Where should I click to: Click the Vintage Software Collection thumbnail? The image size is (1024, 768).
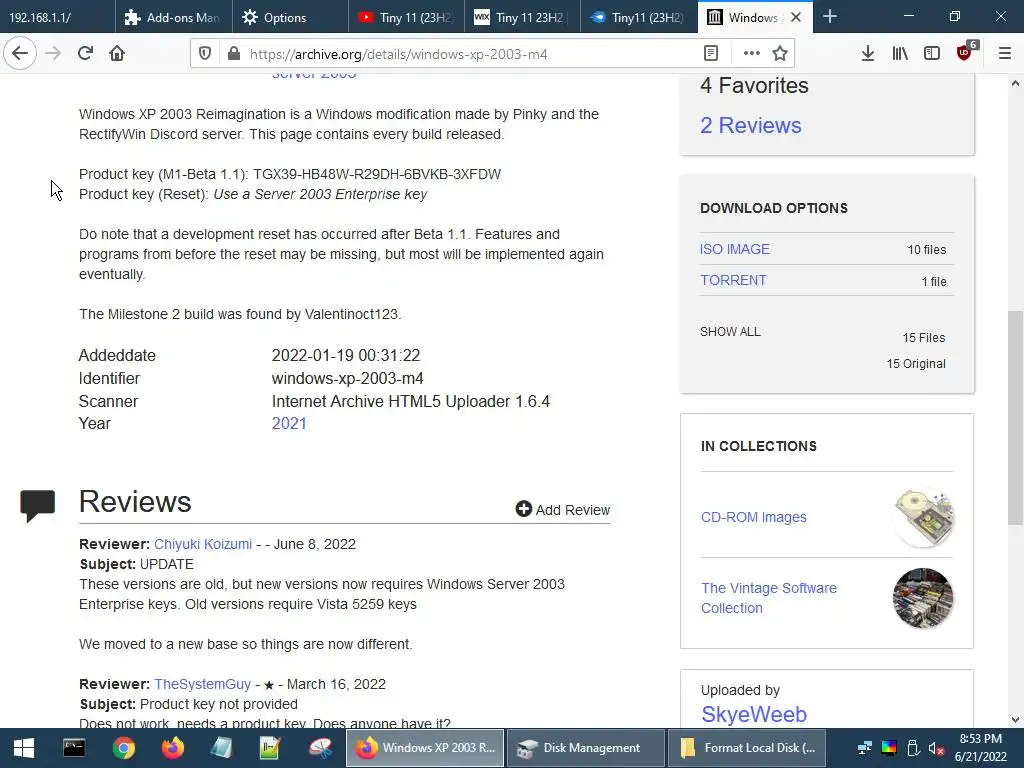pyautogui.click(x=923, y=598)
